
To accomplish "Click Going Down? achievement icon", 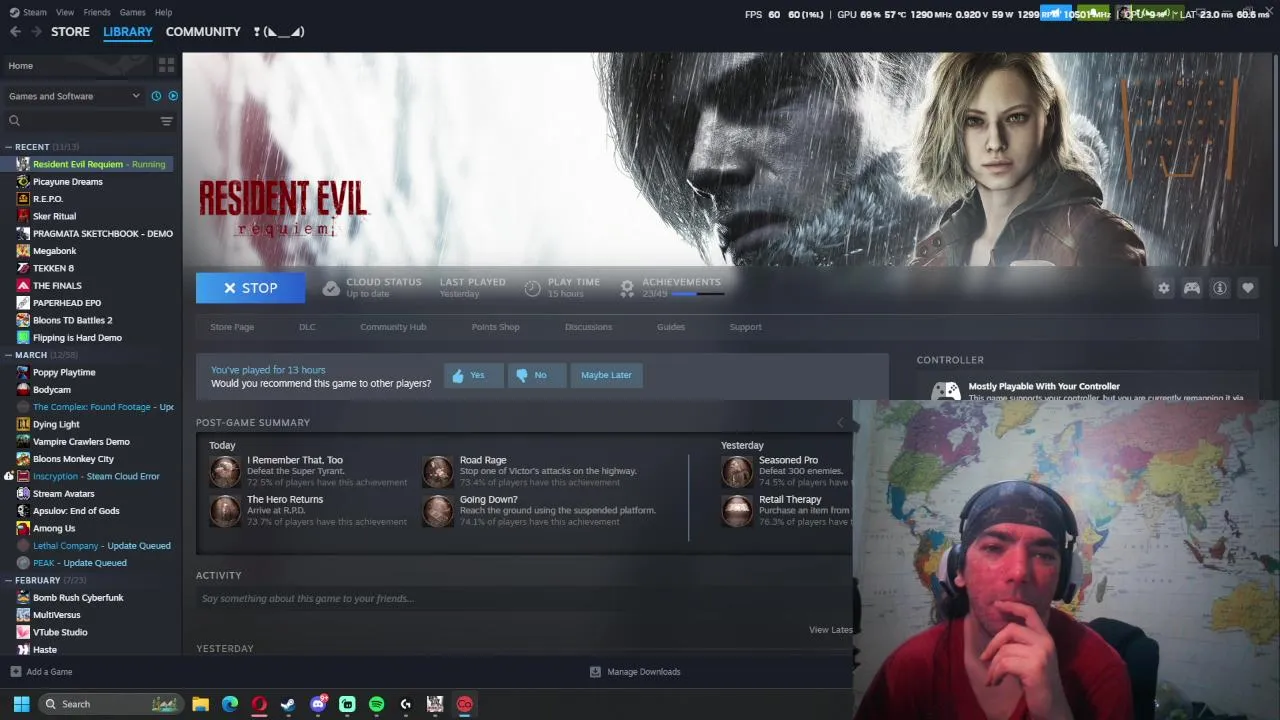I will [437, 510].
